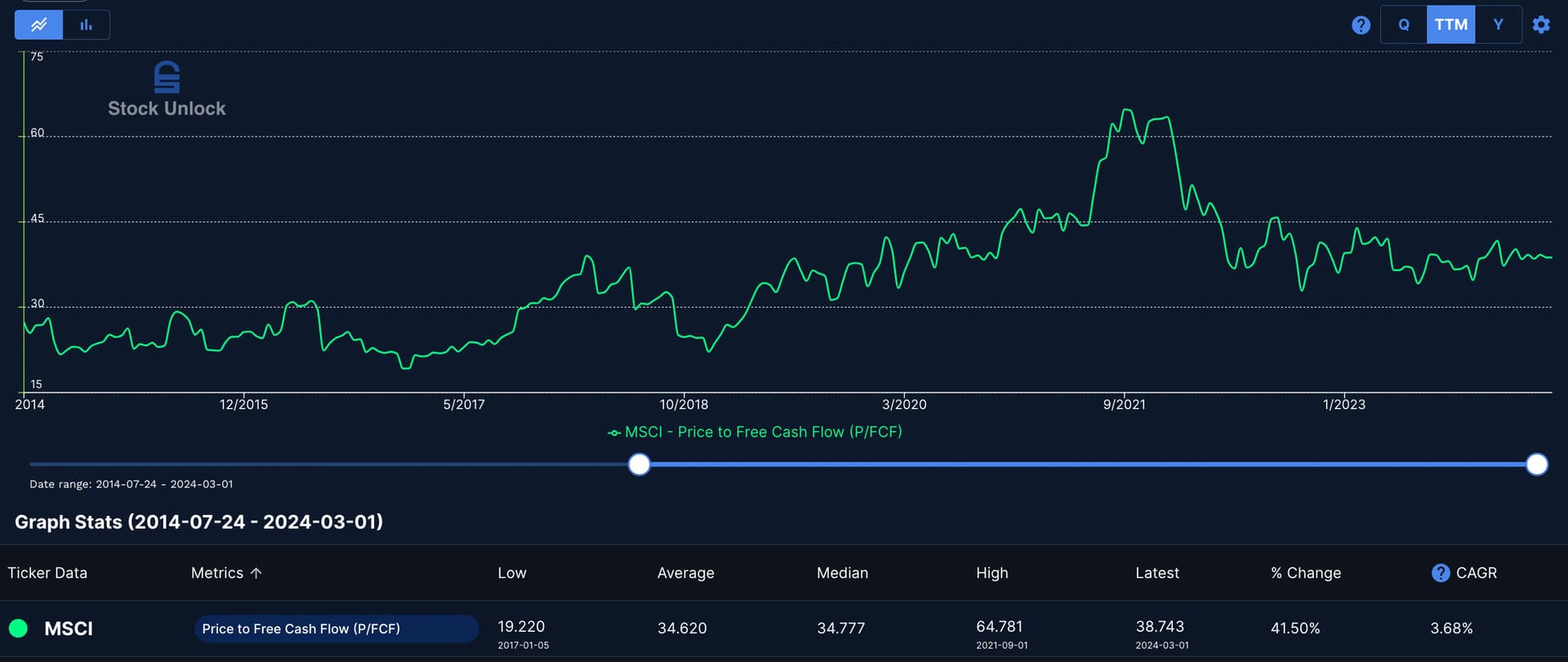Click the left date range slider handle

[x=639, y=464]
